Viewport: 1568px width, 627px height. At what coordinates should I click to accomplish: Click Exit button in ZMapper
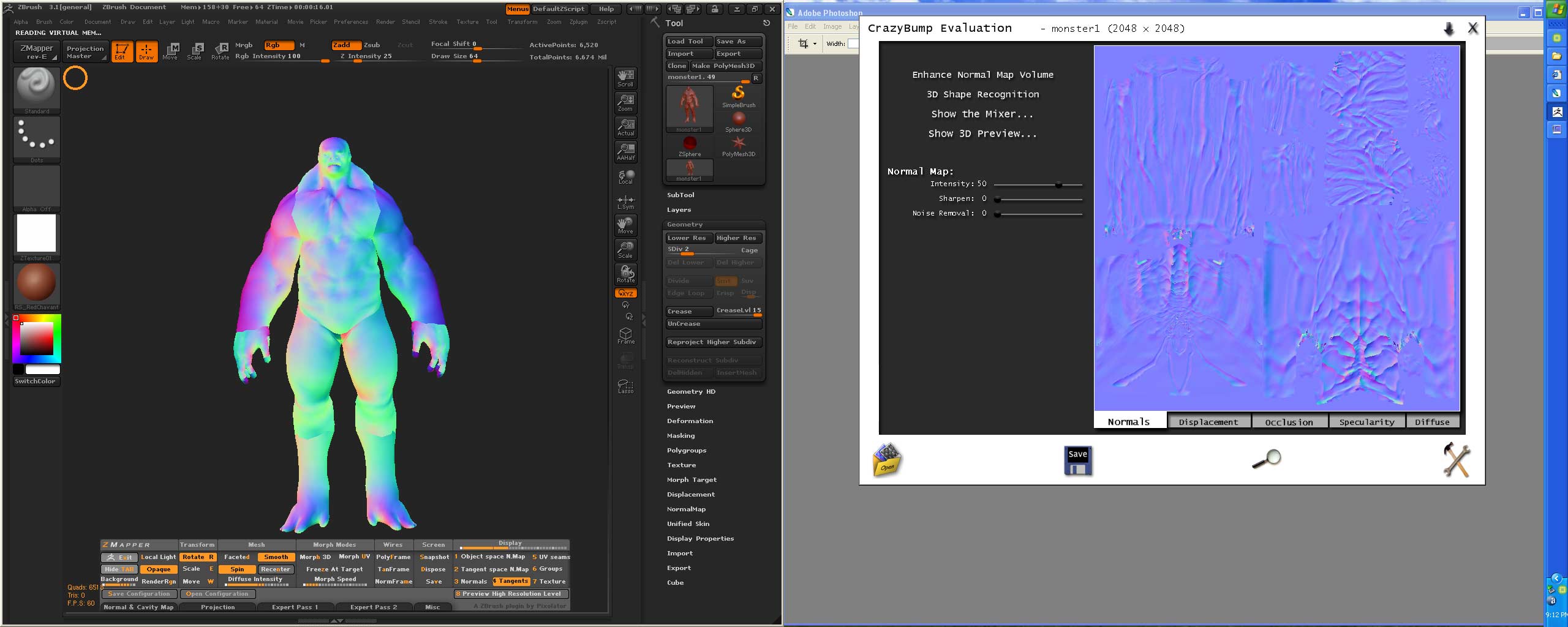point(119,557)
